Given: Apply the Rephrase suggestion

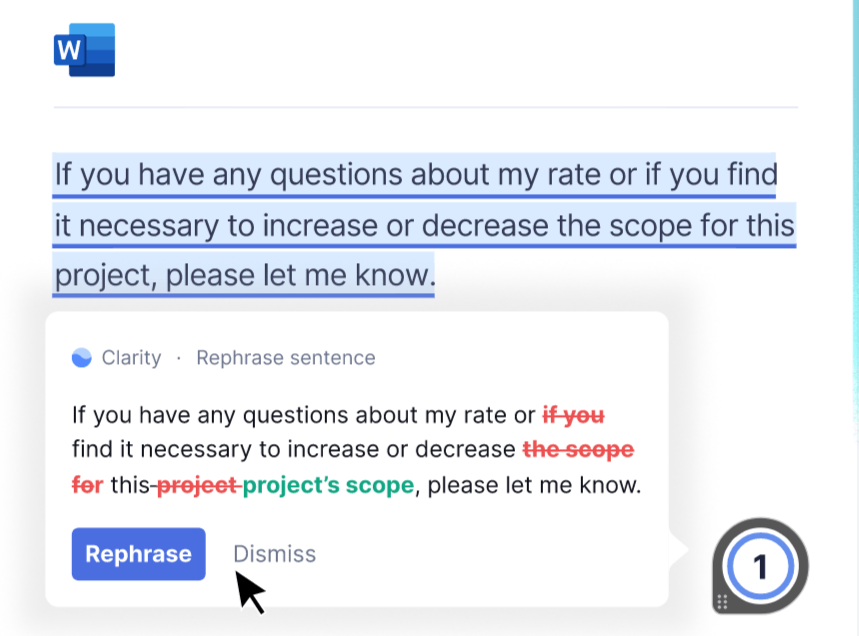Looking at the screenshot, I should 139,554.
